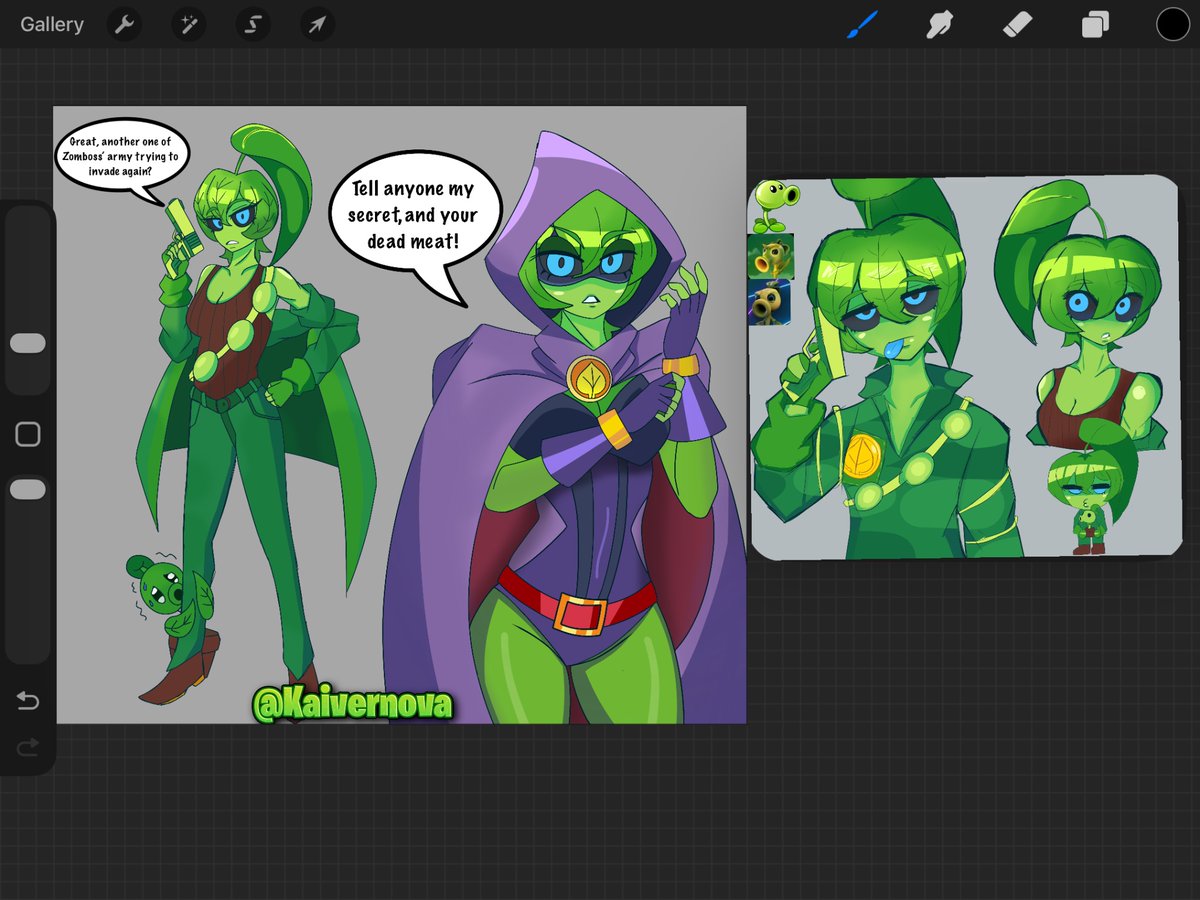The height and width of the screenshot is (900, 1200).
Task: Open the active color picker circle
Action: coord(1173,24)
